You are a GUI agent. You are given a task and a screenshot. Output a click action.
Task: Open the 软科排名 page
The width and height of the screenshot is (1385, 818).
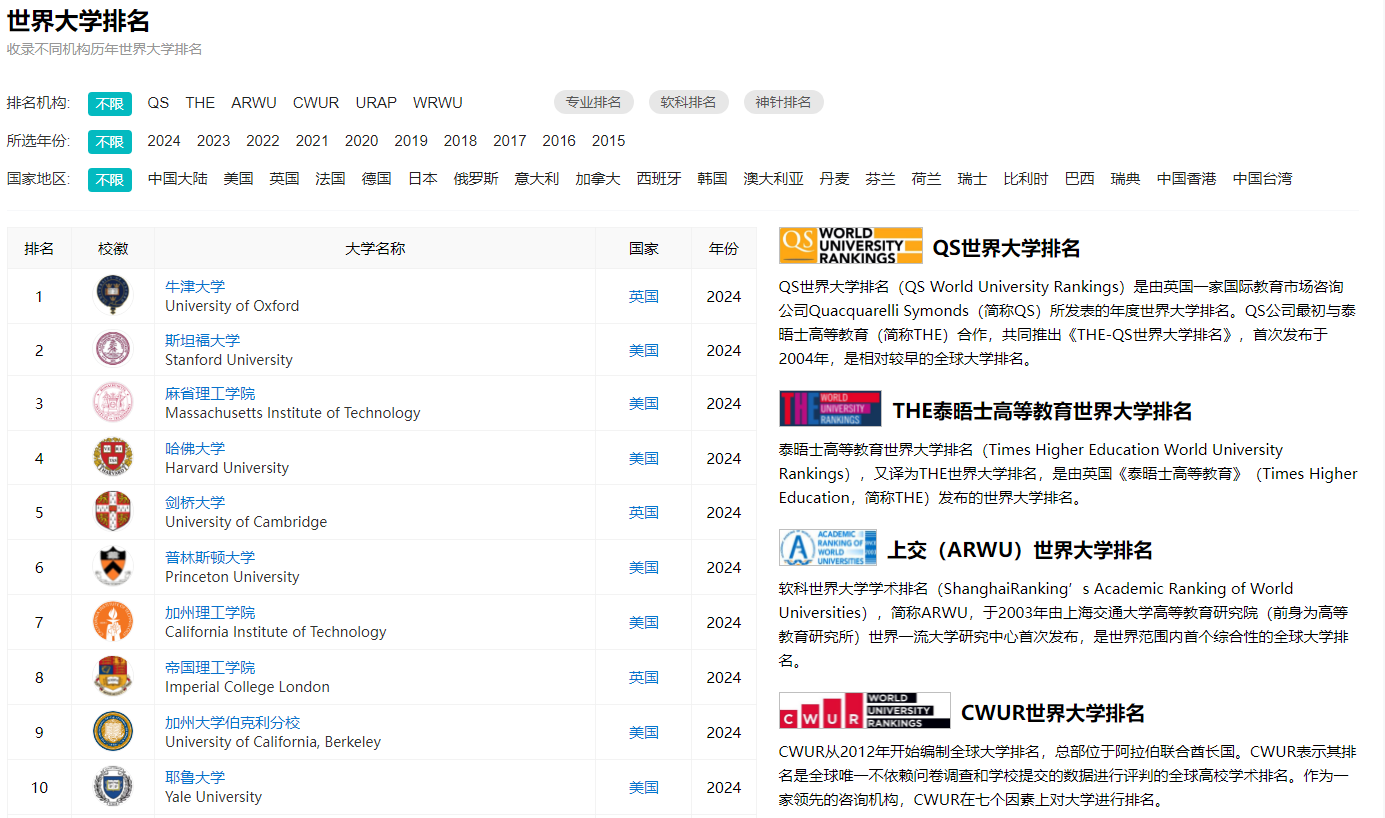(x=688, y=102)
